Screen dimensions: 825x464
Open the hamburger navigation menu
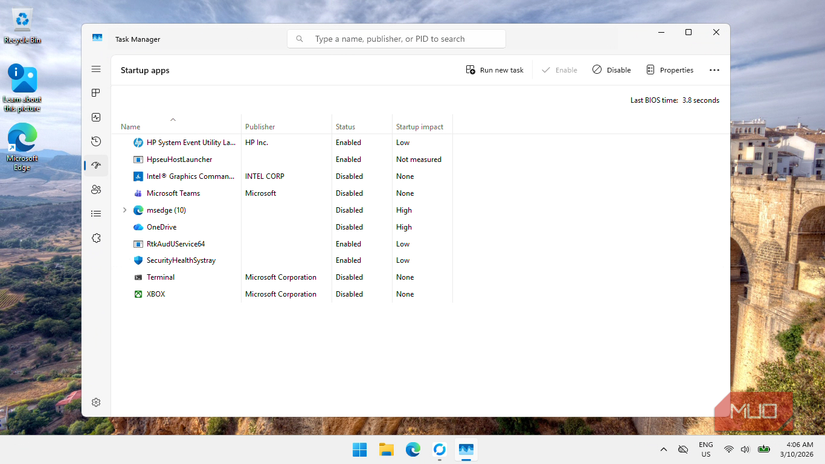tap(96, 69)
